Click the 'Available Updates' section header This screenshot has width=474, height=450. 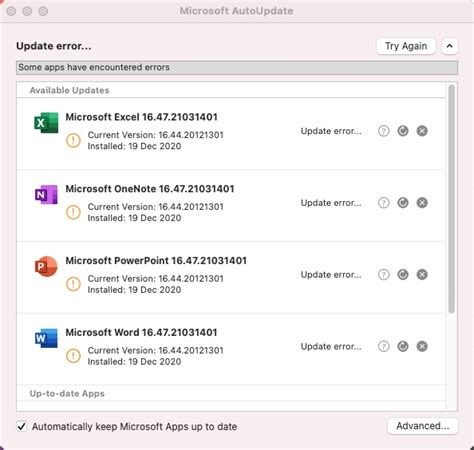pos(69,90)
